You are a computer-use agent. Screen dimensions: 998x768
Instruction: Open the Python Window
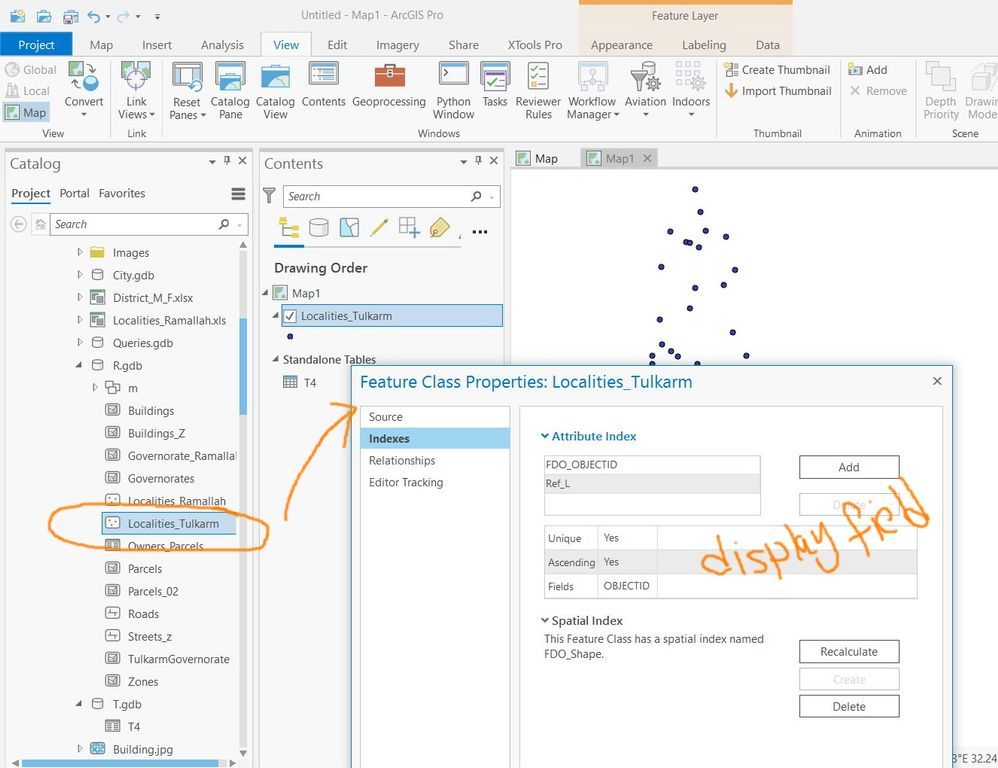click(x=453, y=91)
